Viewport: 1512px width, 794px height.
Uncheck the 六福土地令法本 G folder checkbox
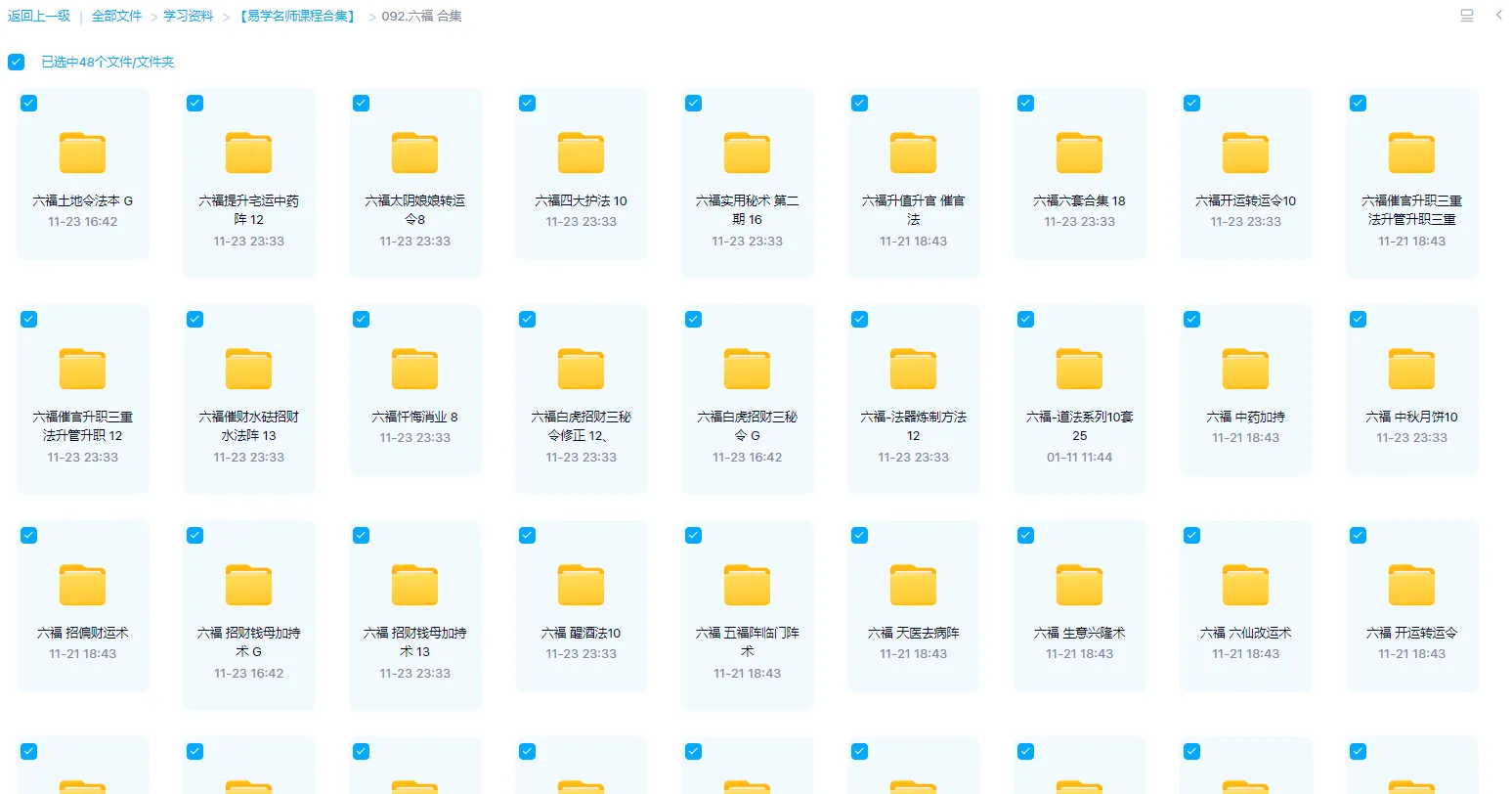pyautogui.click(x=29, y=103)
